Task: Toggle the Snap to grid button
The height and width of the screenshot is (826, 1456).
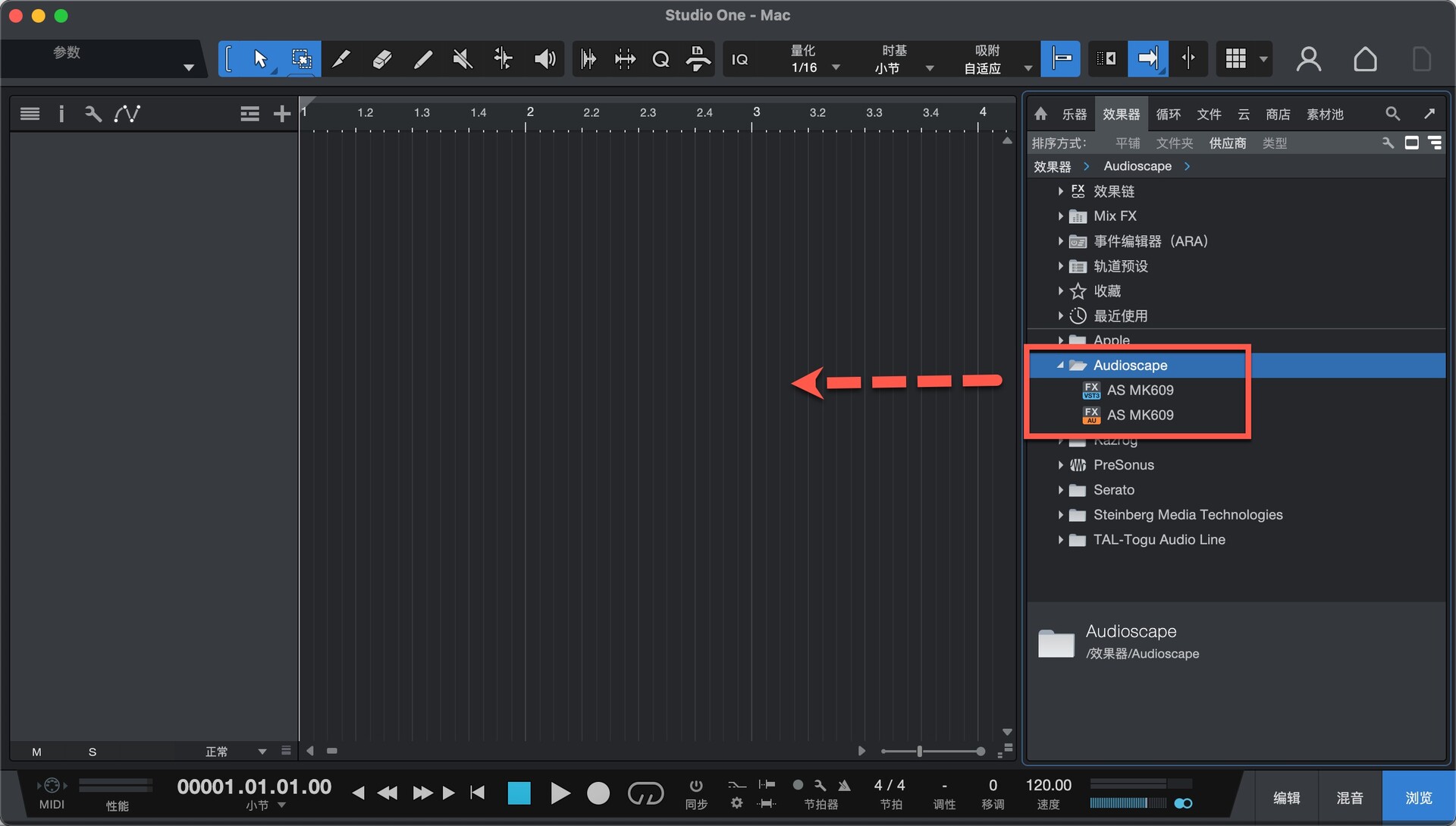Action: pos(1059,58)
